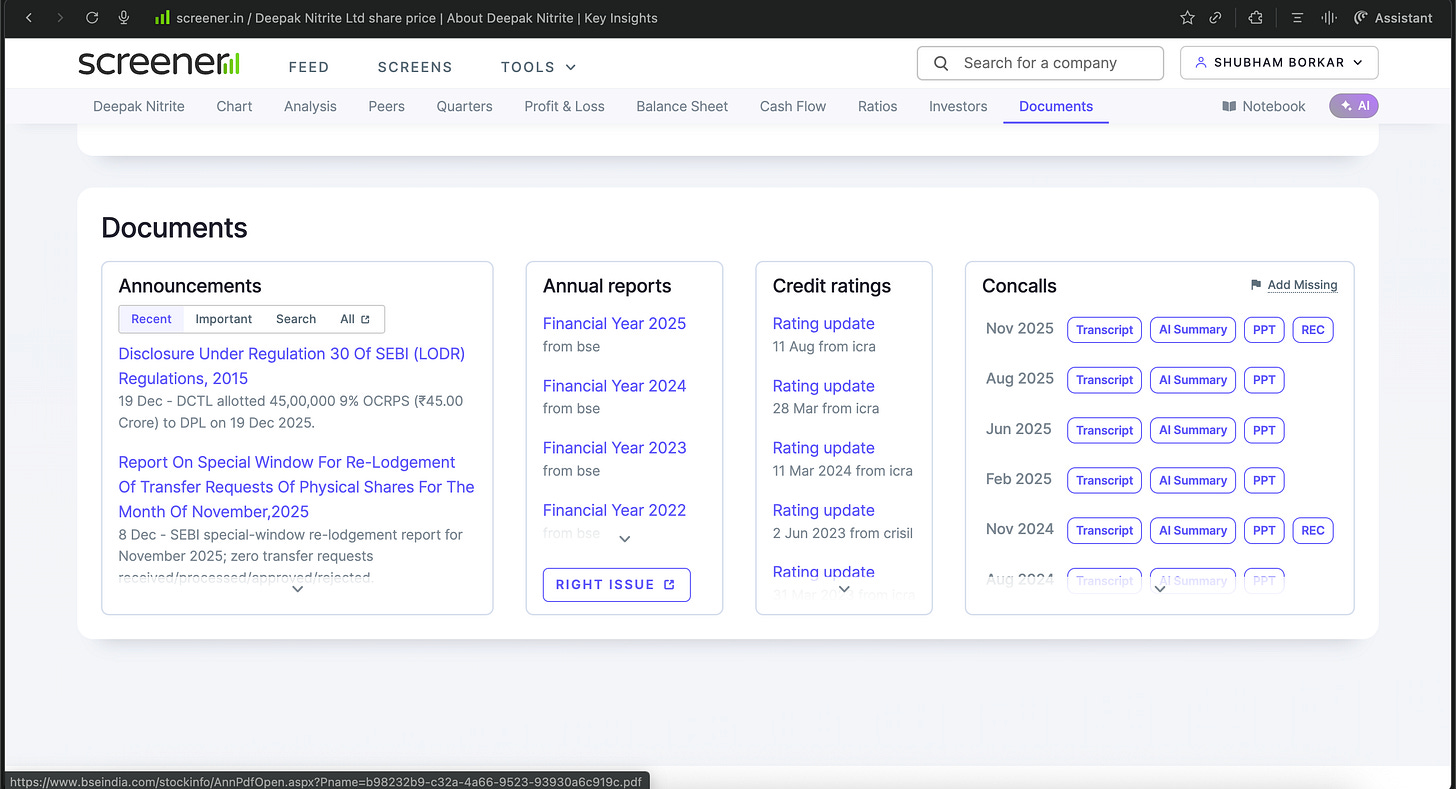Open Nov 2024 concall REC recording
Viewport: 1456px width, 789px height.
[x=1313, y=531]
